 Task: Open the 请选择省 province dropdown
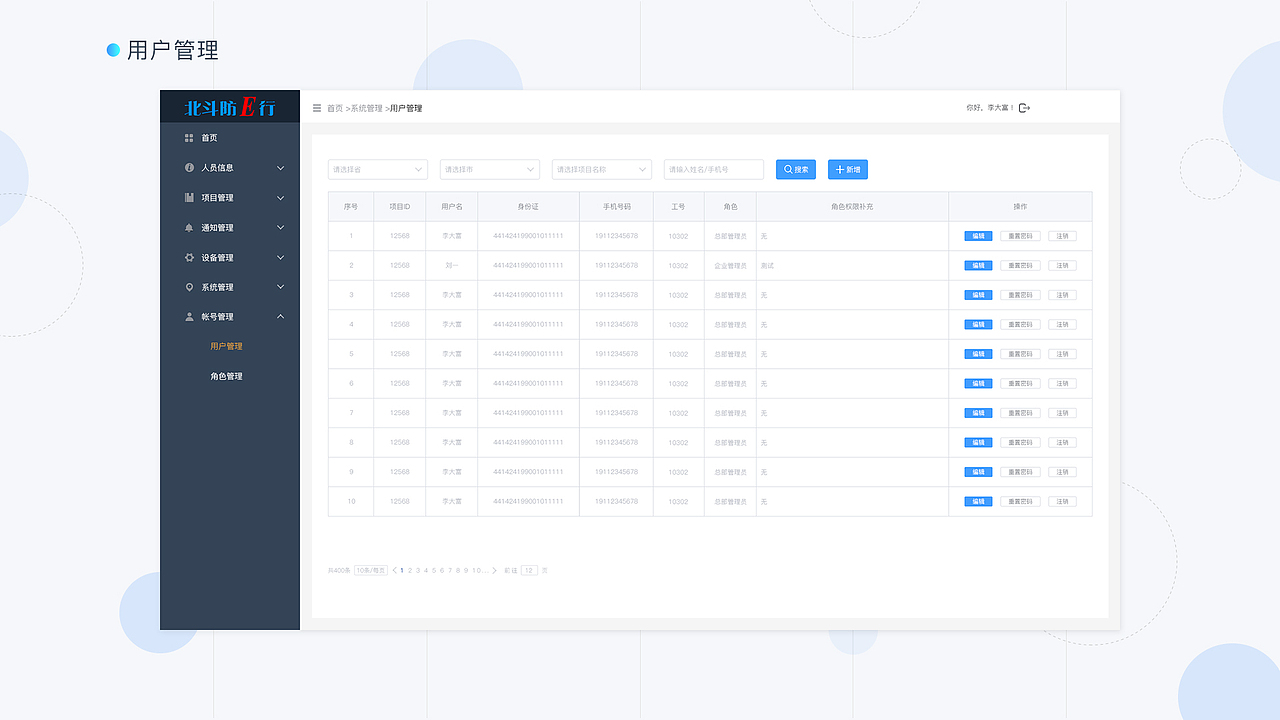[x=378, y=170]
